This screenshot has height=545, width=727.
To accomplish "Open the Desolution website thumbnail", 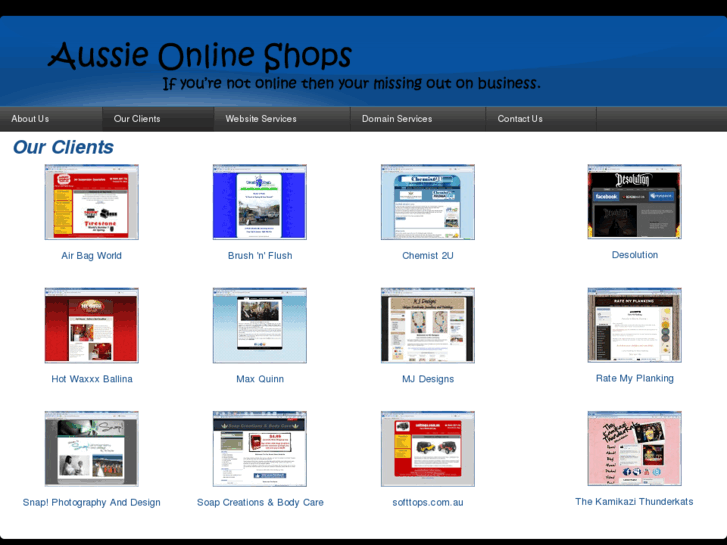I will [x=634, y=201].
